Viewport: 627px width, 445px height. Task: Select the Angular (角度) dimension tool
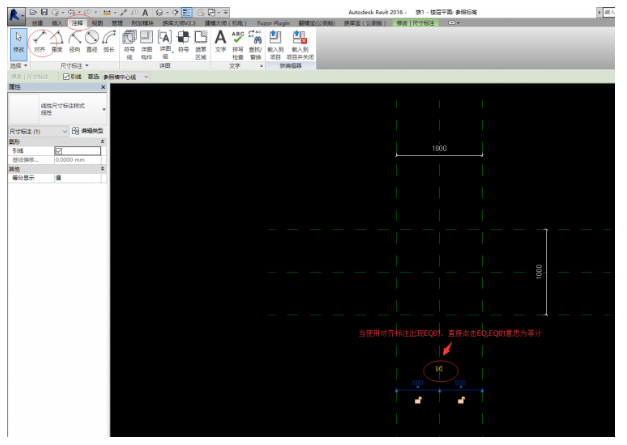(58, 41)
